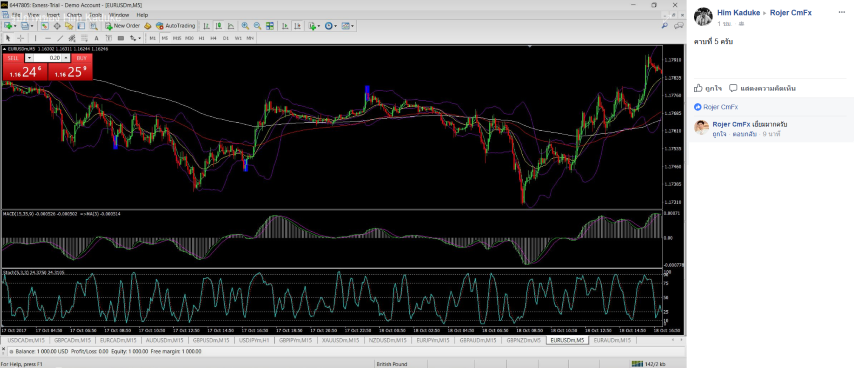Show the Navigator panel icon
The width and height of the screenshot is (854, 368).
69,26
